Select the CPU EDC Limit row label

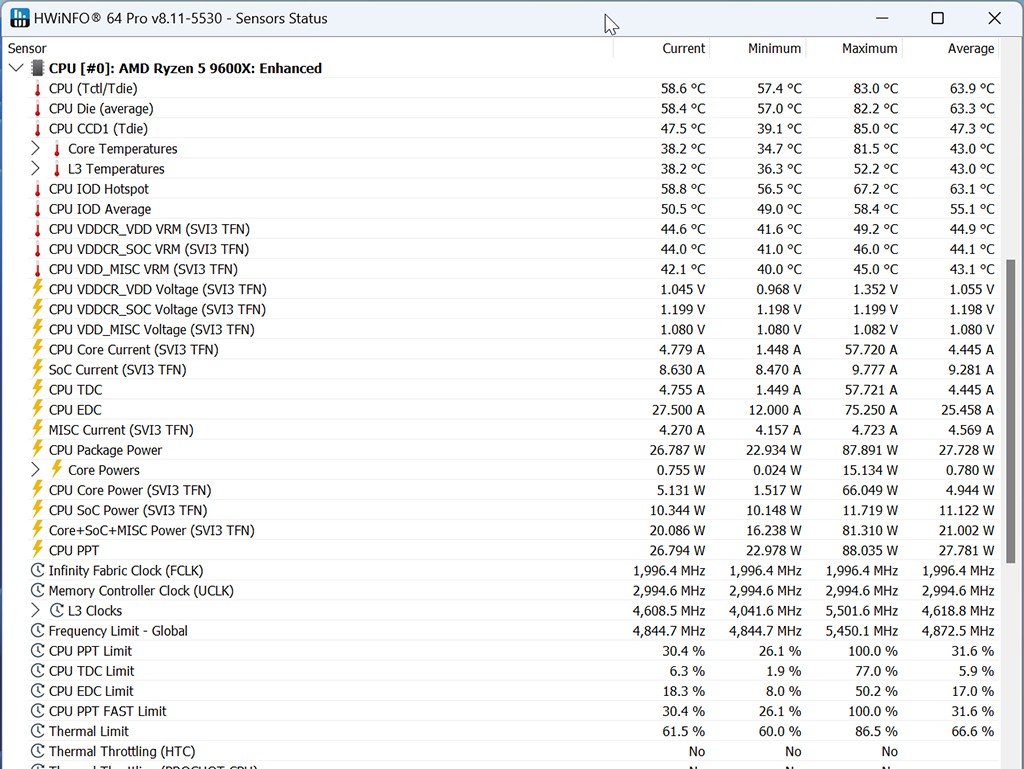(91, 691)
